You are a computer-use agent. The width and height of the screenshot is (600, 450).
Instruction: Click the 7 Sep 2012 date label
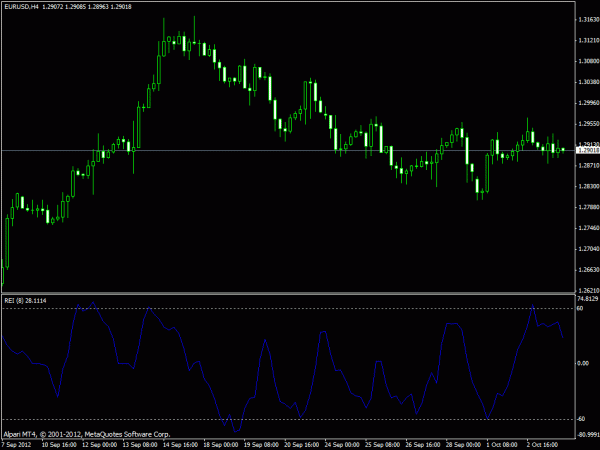click(x=16, y=445)
